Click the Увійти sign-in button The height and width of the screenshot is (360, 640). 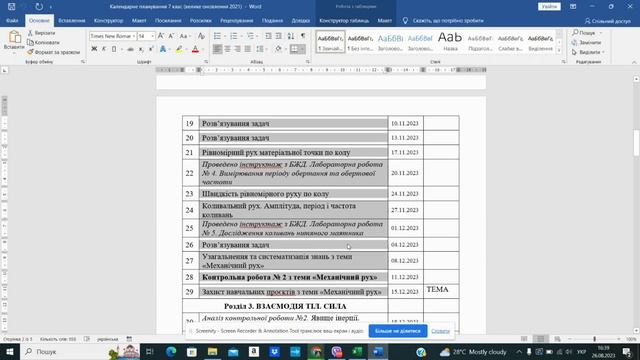[x=549, y=7]
